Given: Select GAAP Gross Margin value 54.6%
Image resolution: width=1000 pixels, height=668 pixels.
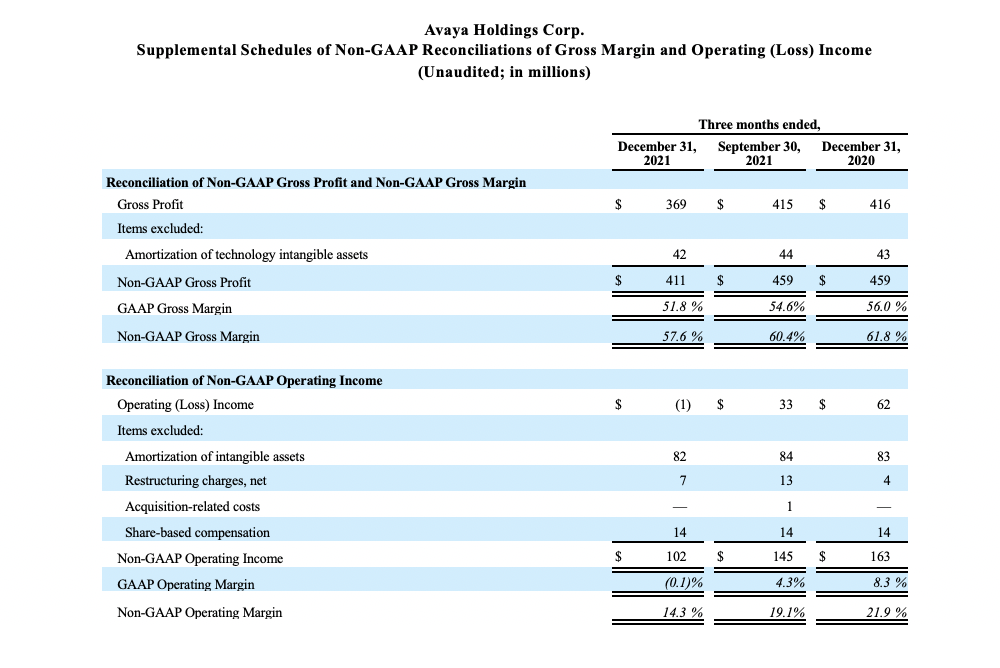Looking at the screenshot, I should click(786, 306).
